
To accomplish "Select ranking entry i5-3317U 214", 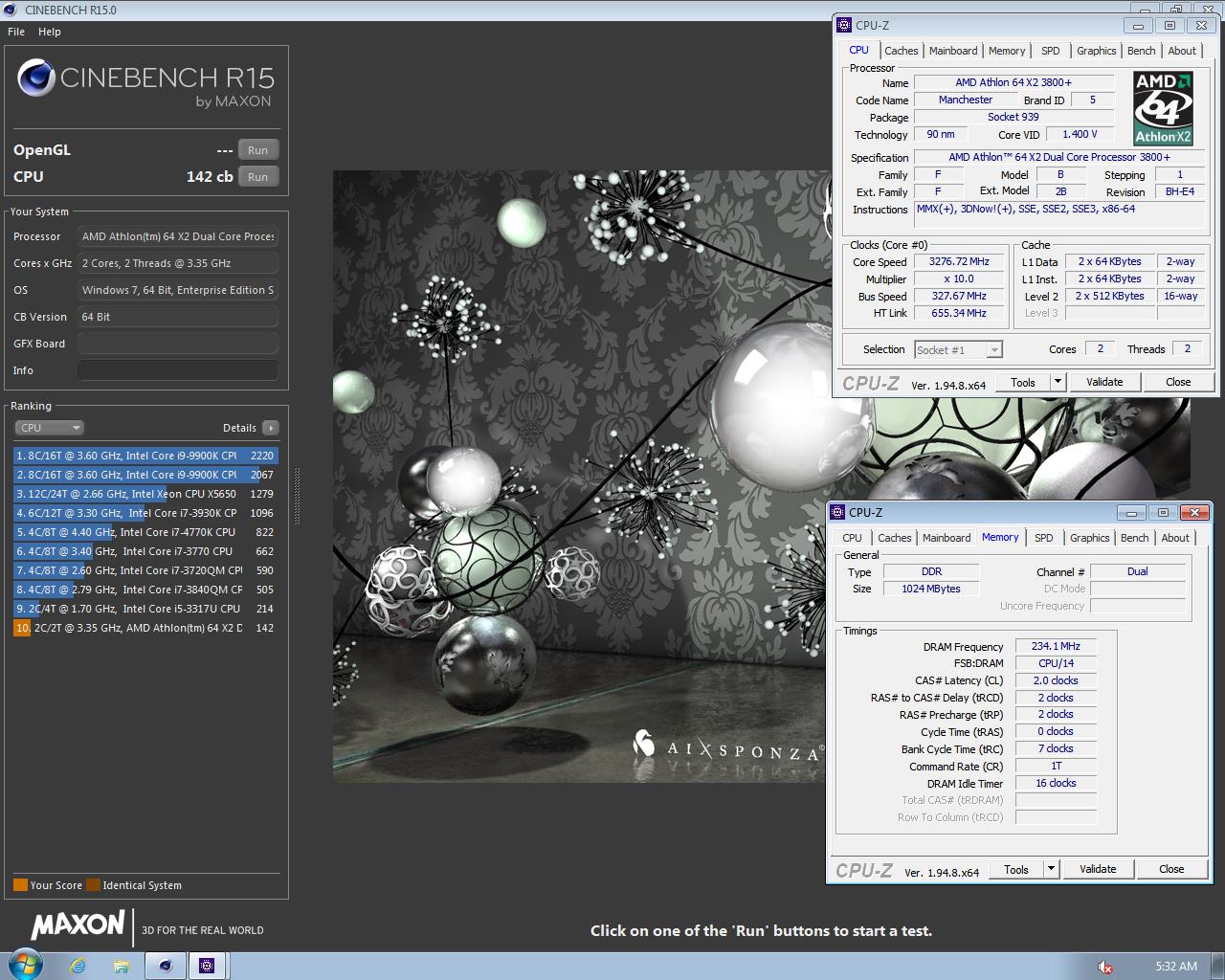I will pos(145,609).
